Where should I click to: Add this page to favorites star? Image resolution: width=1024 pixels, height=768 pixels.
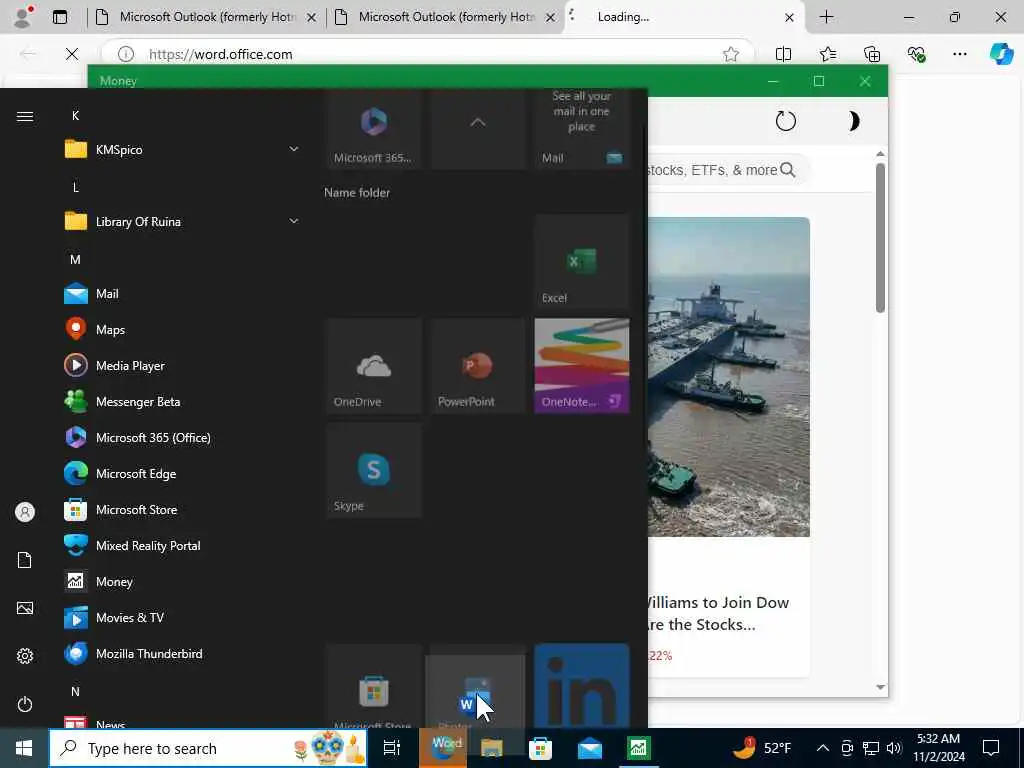coord(731,54)
